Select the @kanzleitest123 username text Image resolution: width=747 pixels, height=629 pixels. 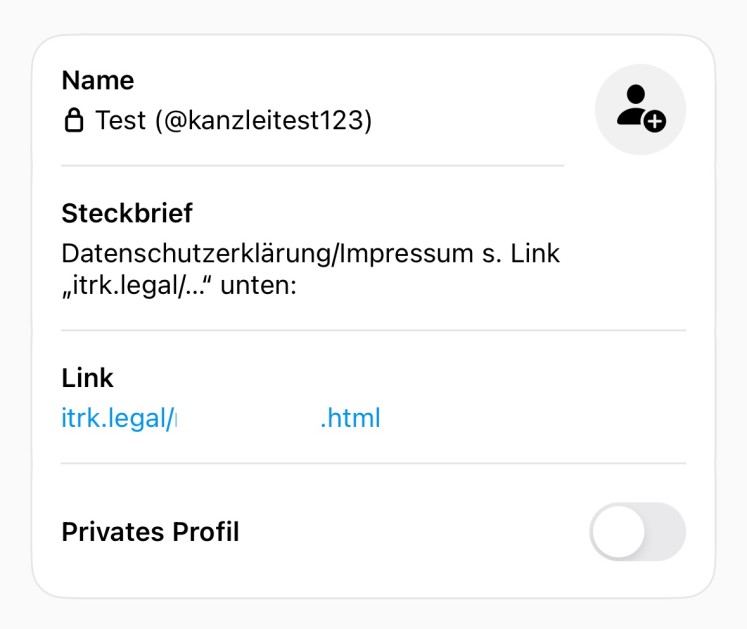click(261, 122)
